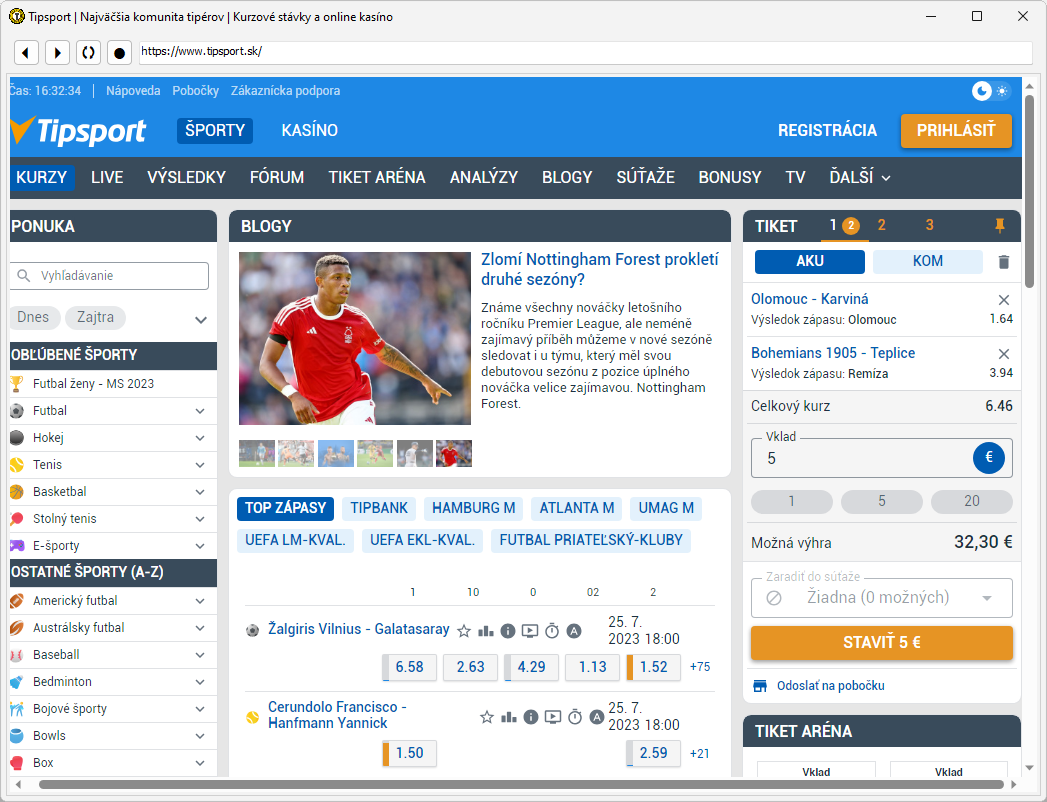Screen dimensions: 1047x802
Task: Click the euro currency icon in Vklad
Action: pyautogui.click(x=989, y=458)
